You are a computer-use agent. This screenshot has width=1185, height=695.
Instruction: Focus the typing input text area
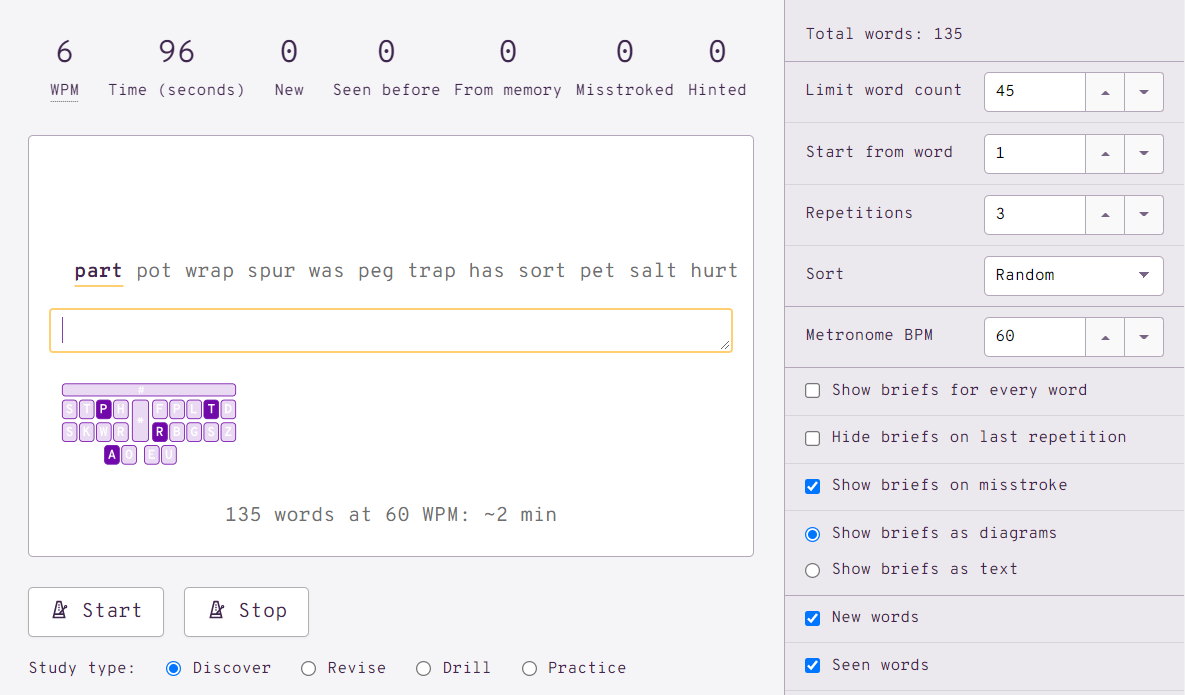point(390,330)
